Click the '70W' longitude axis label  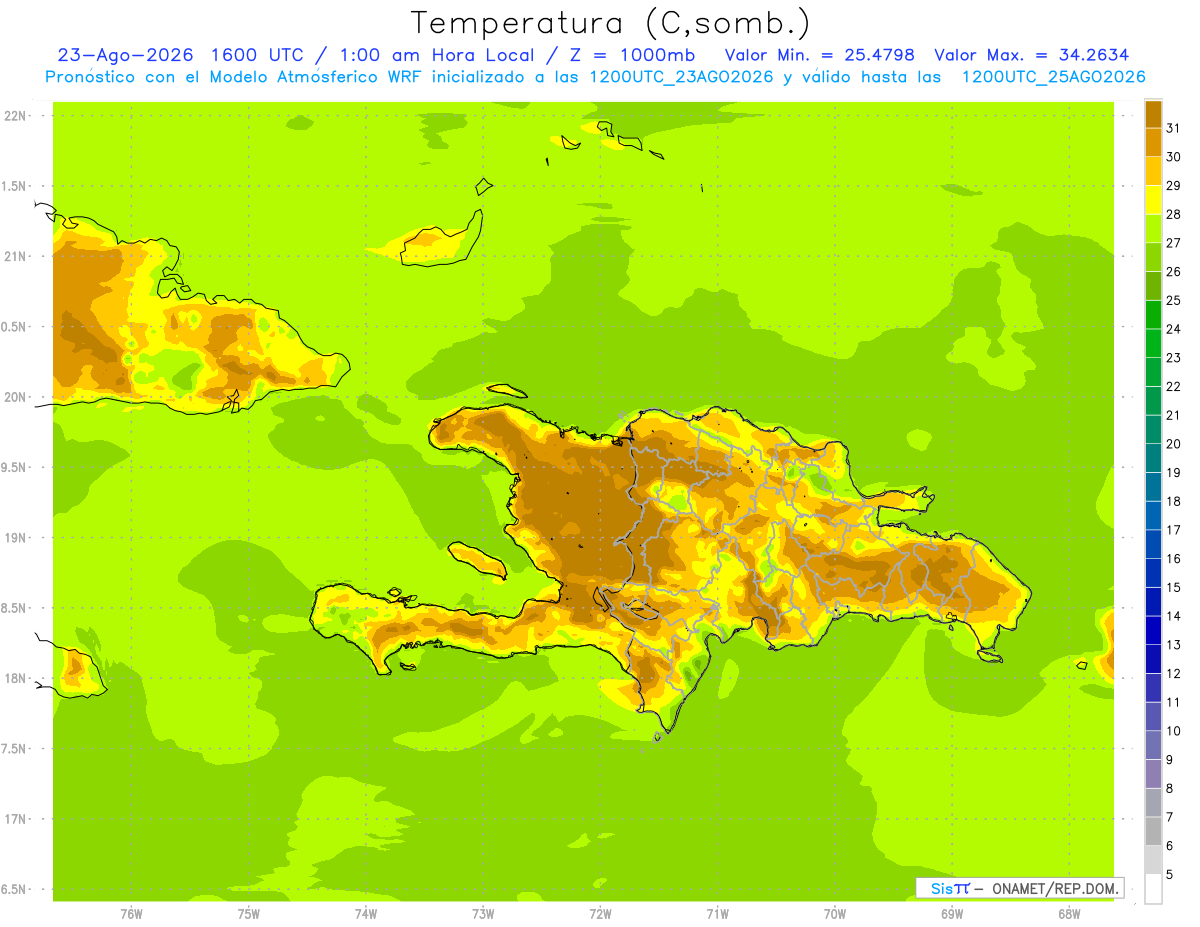[x=835, y=913]
